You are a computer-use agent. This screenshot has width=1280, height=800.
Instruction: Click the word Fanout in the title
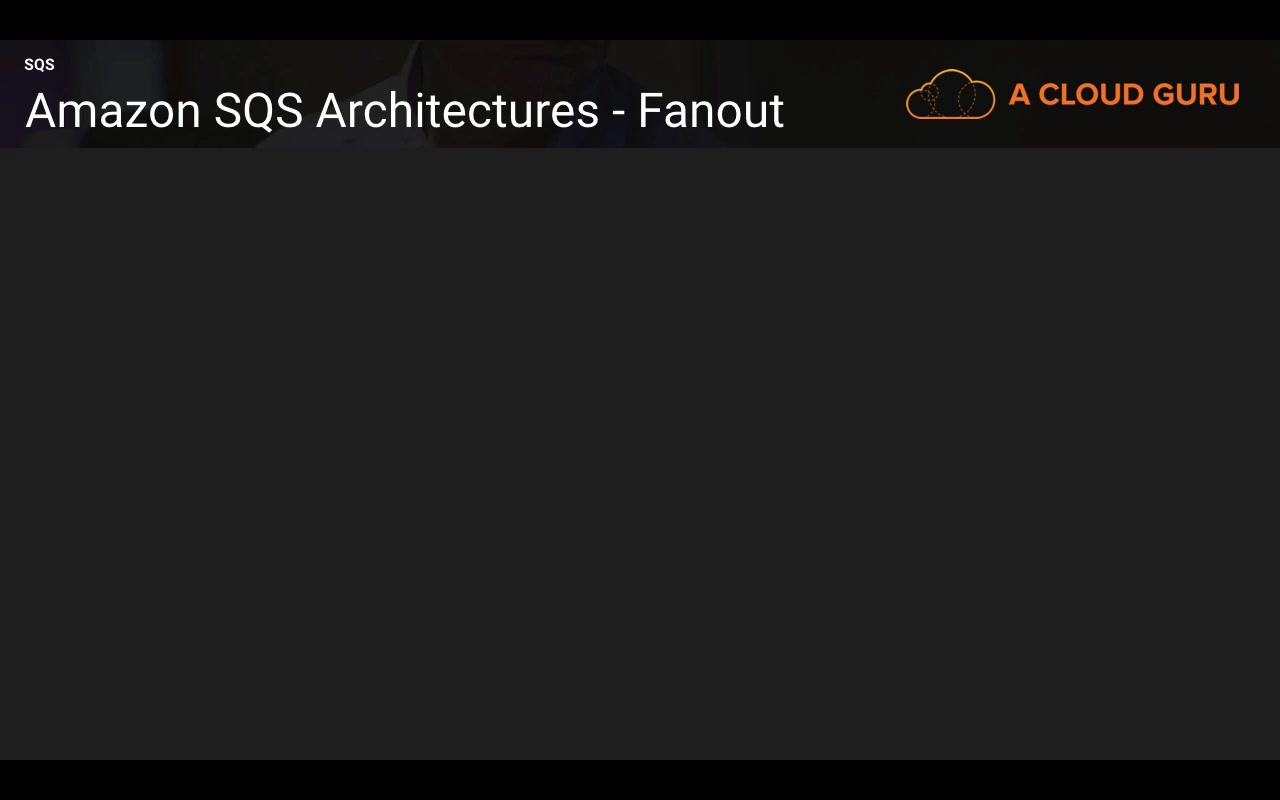[710, 111]
